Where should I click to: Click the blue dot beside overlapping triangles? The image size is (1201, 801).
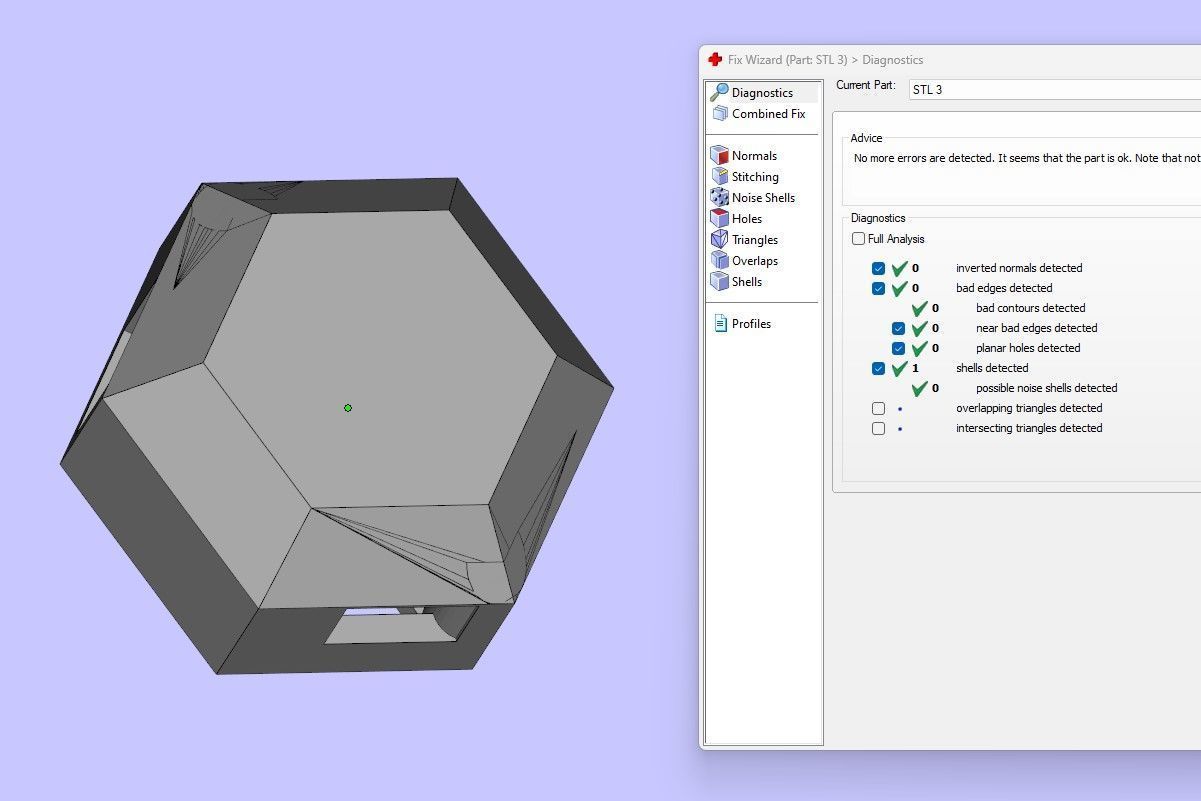point(900,409)
